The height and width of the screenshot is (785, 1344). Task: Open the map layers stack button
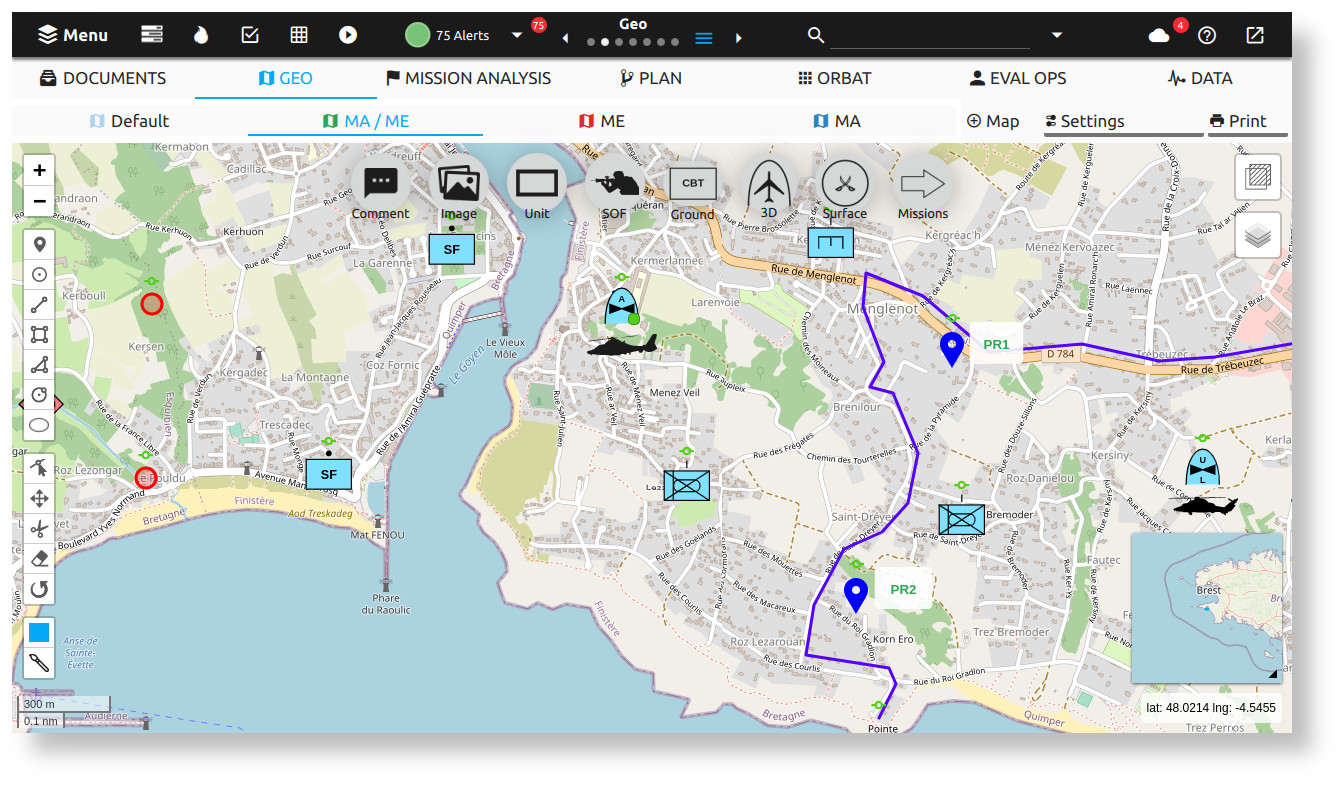1258,236
